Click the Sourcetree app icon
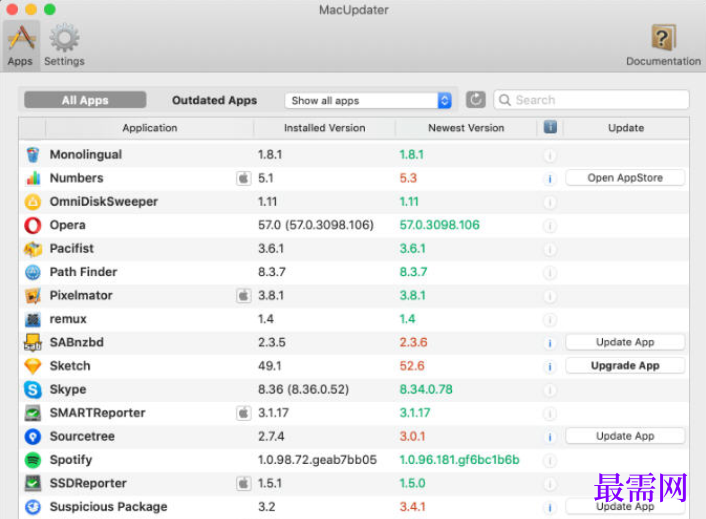706x519 pixels. (x=33, y=436)
